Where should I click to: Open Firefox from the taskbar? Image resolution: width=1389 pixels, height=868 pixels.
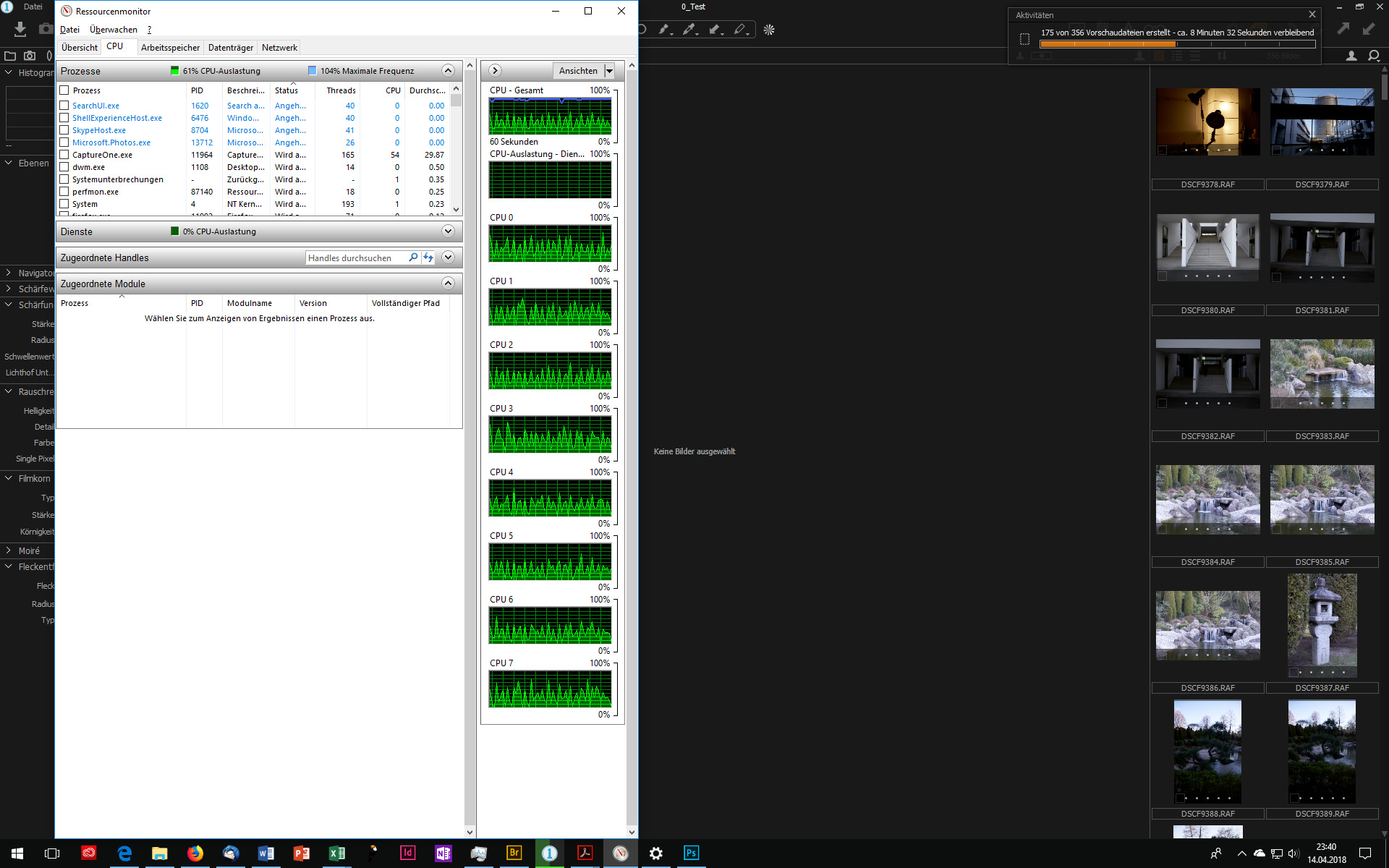point(195,853)
